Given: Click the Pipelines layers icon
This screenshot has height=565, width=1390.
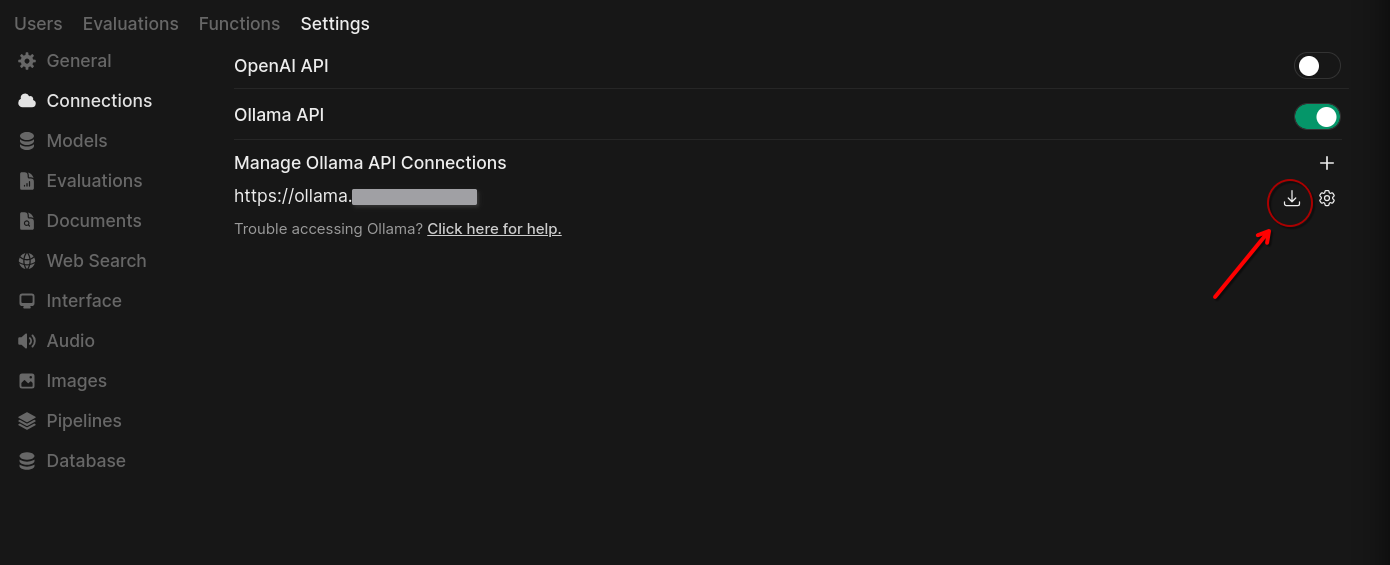Looking at the screenshot, I should click(x=27, y=421).
